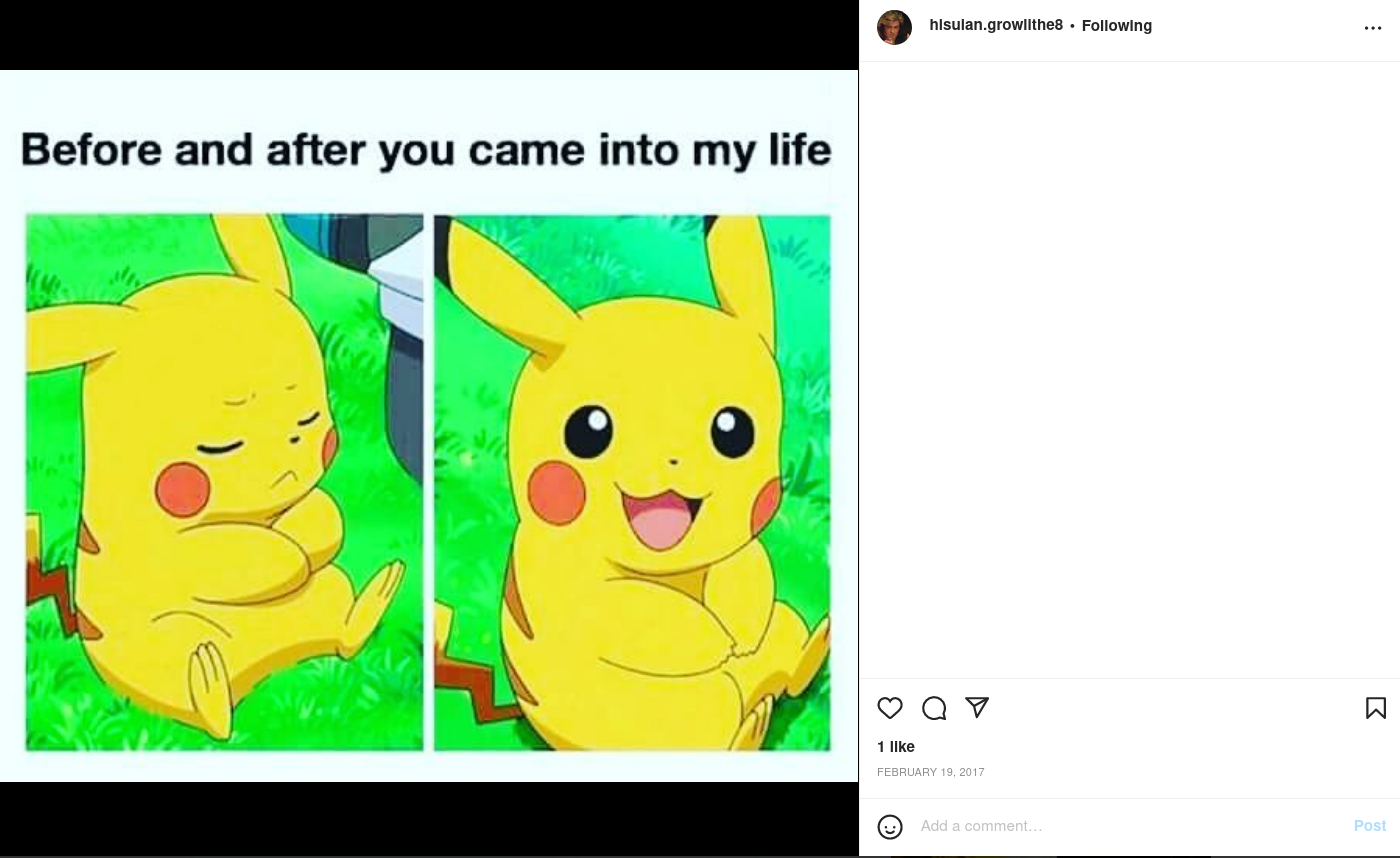Open comments with the speech bubble icon
Screen dimensions: 1400x858
934,708
